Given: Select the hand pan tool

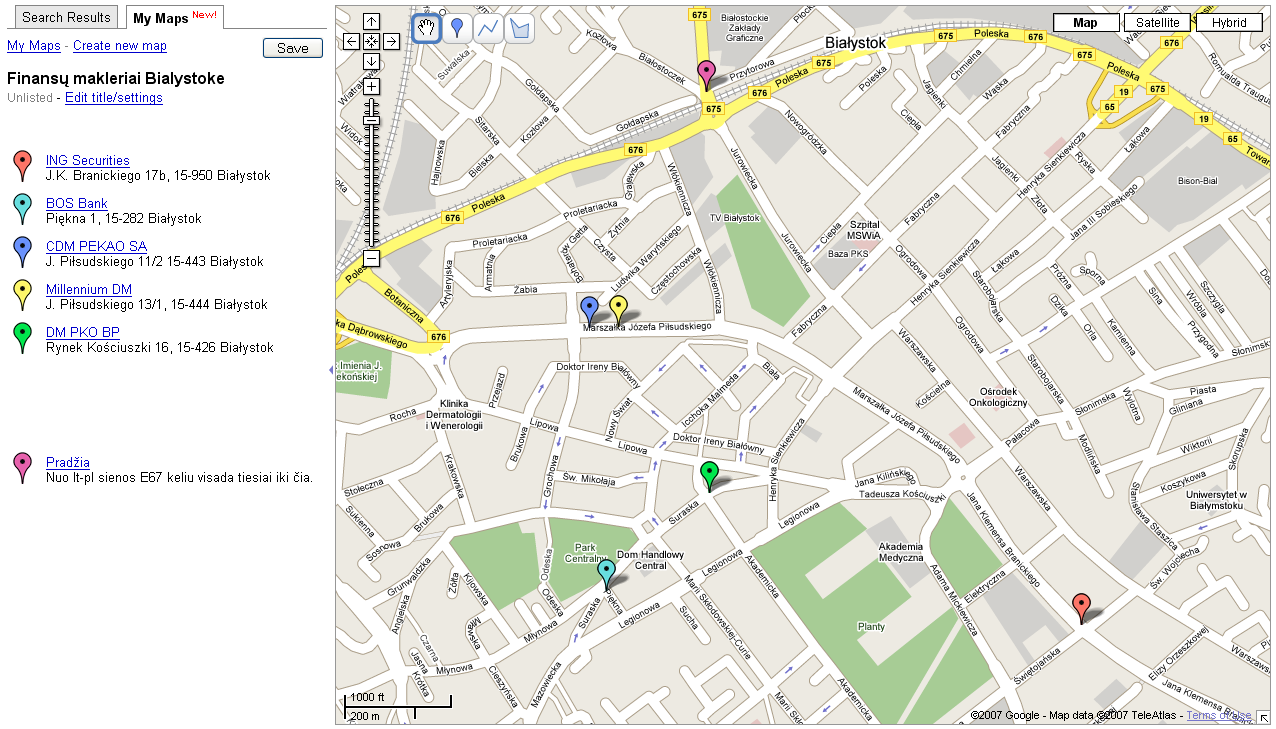Looking at the screenshot, I should coord(427,29).
